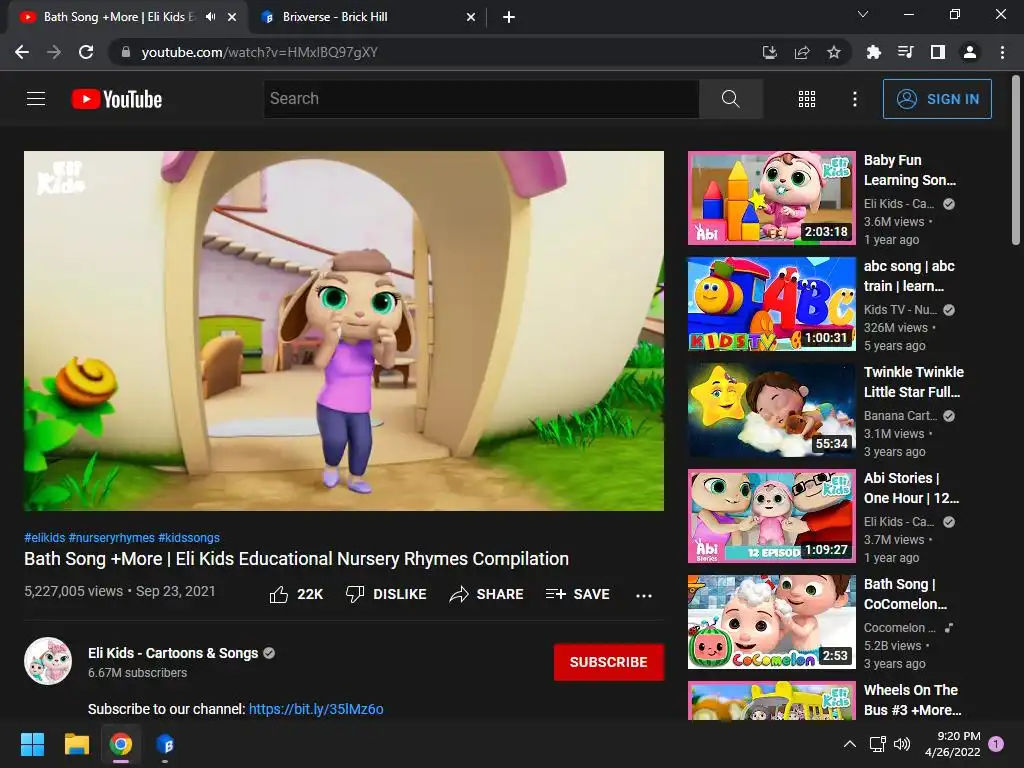
Task: Open the YouTube hamburger guide menu
Action: 36,99
